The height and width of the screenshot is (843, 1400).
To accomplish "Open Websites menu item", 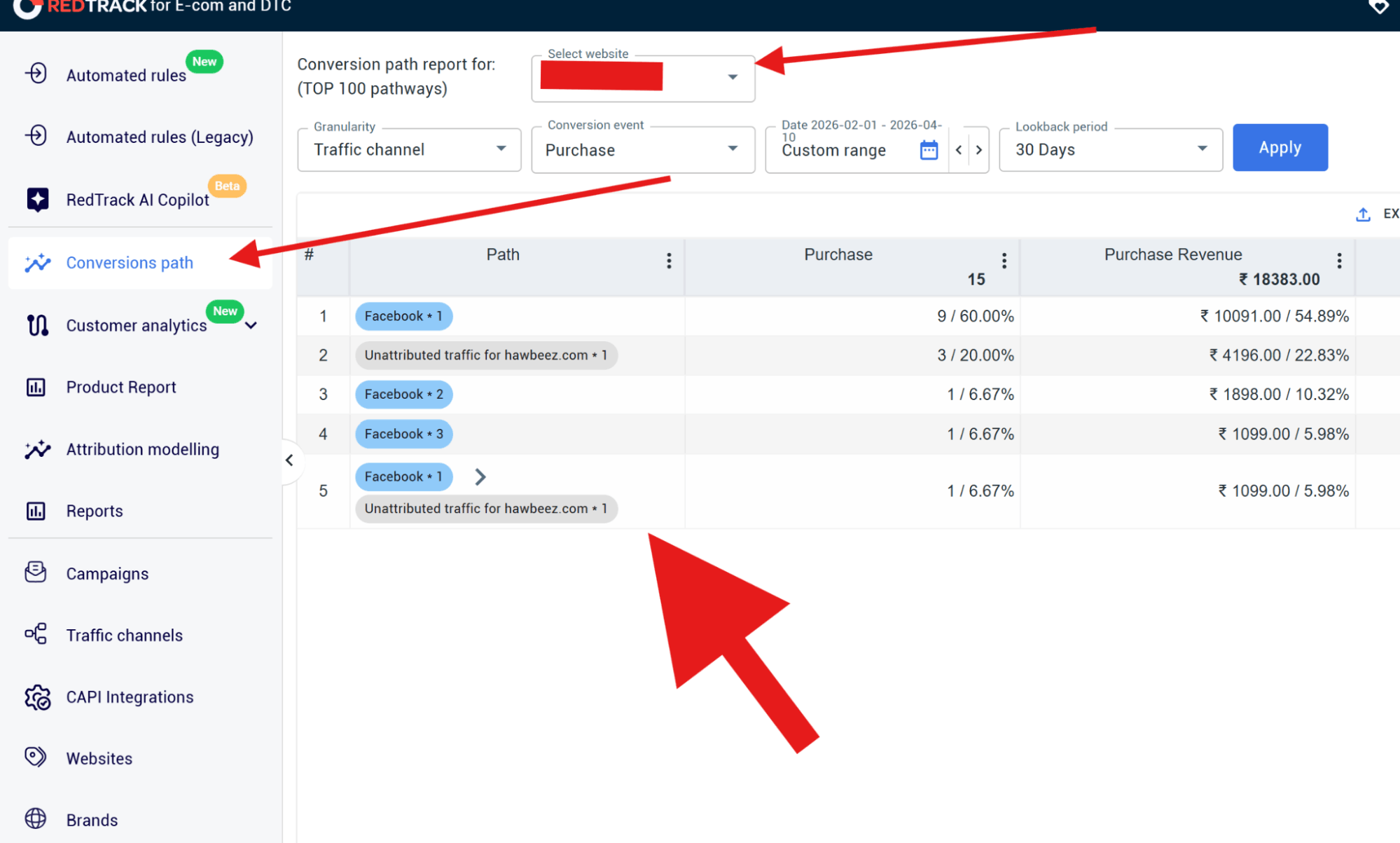I will pos(140,758).
